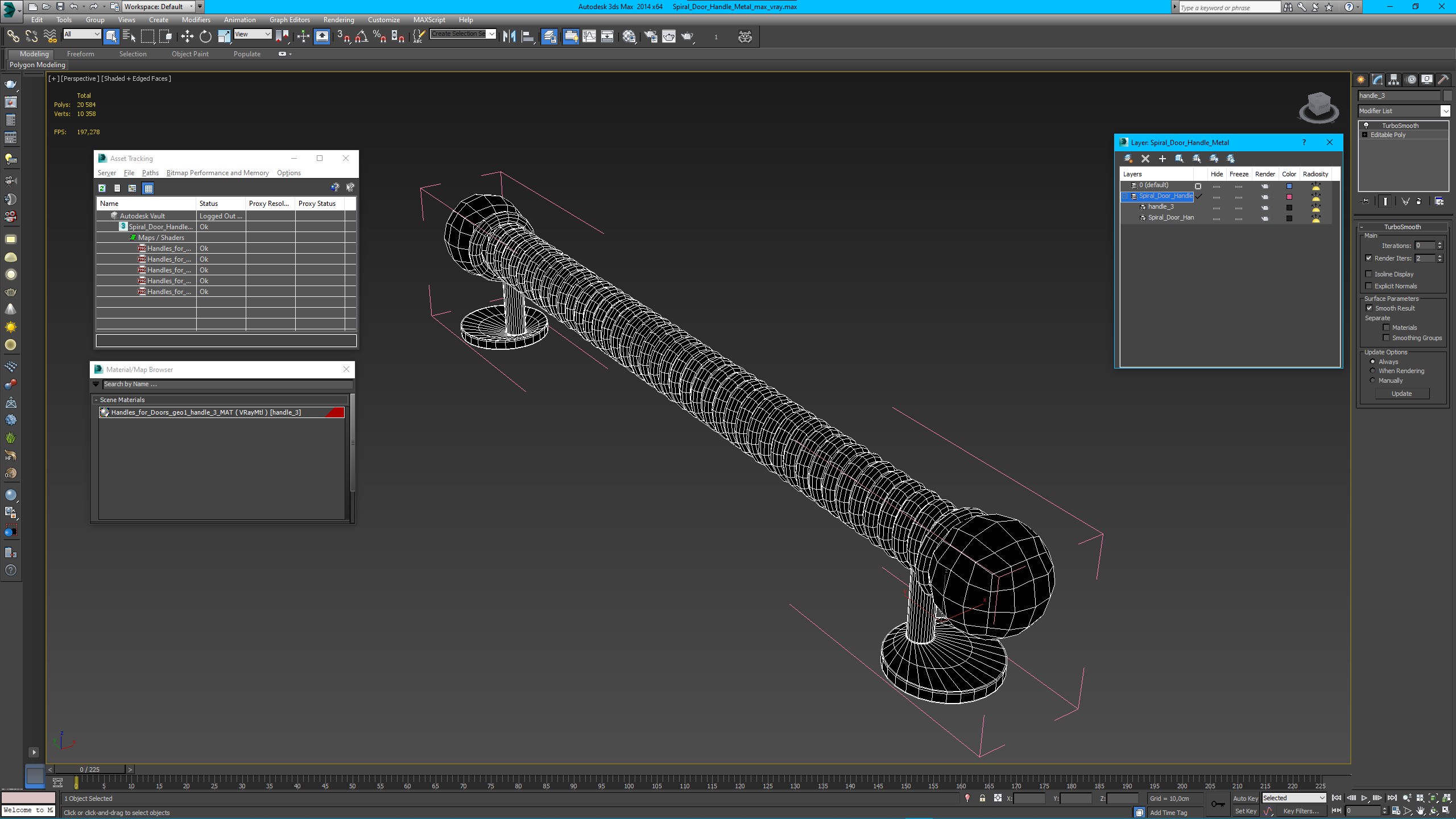Change 0 (default) layer color swatch
Viewport: 1456px width, 819px height.
click(x=1289, y=186)
